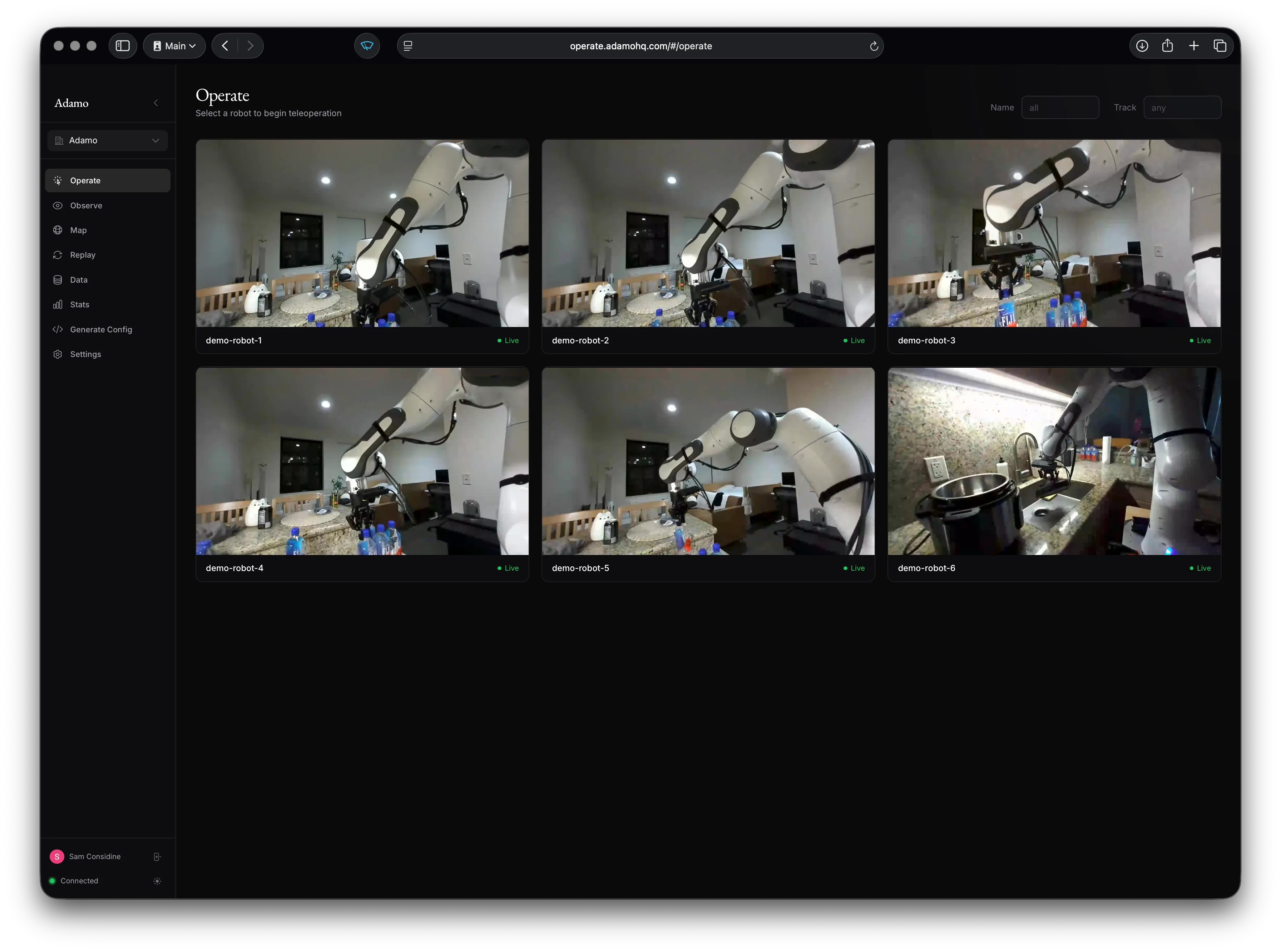The height and width of the screenshot is (952, 1281).
Task: Click the logout icon beside Sam Considine
Action: click(157, 856)
